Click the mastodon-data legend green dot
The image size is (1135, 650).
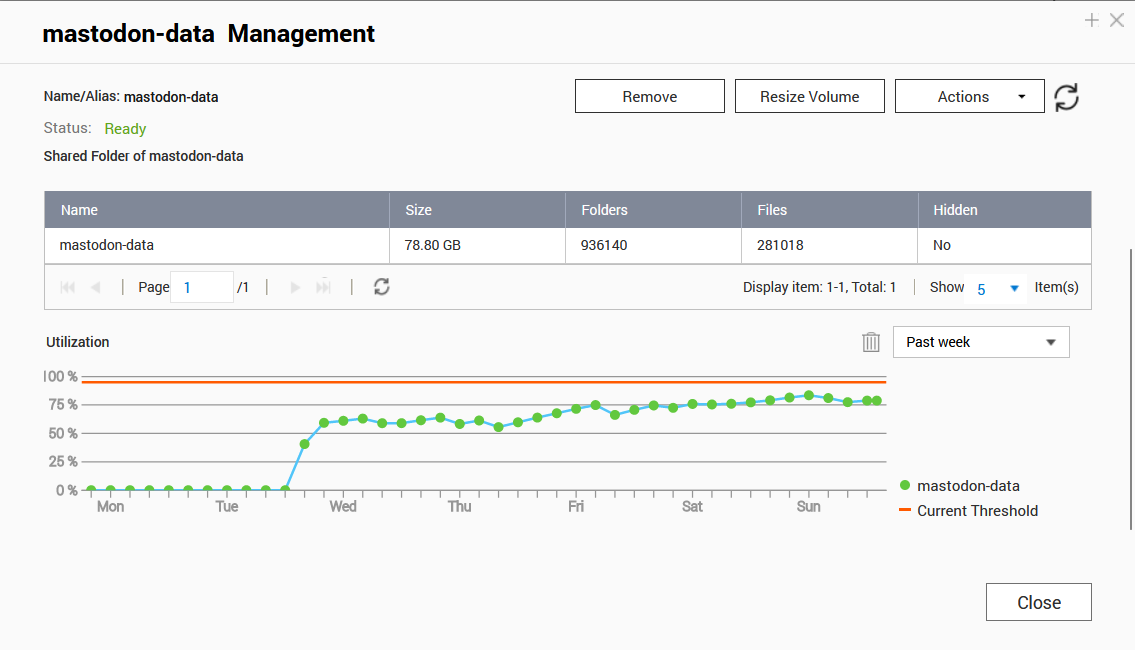coord(905,486)
